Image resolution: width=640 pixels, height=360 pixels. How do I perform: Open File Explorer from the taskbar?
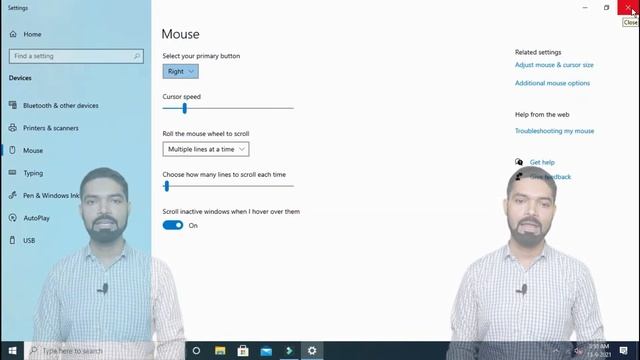220,351
